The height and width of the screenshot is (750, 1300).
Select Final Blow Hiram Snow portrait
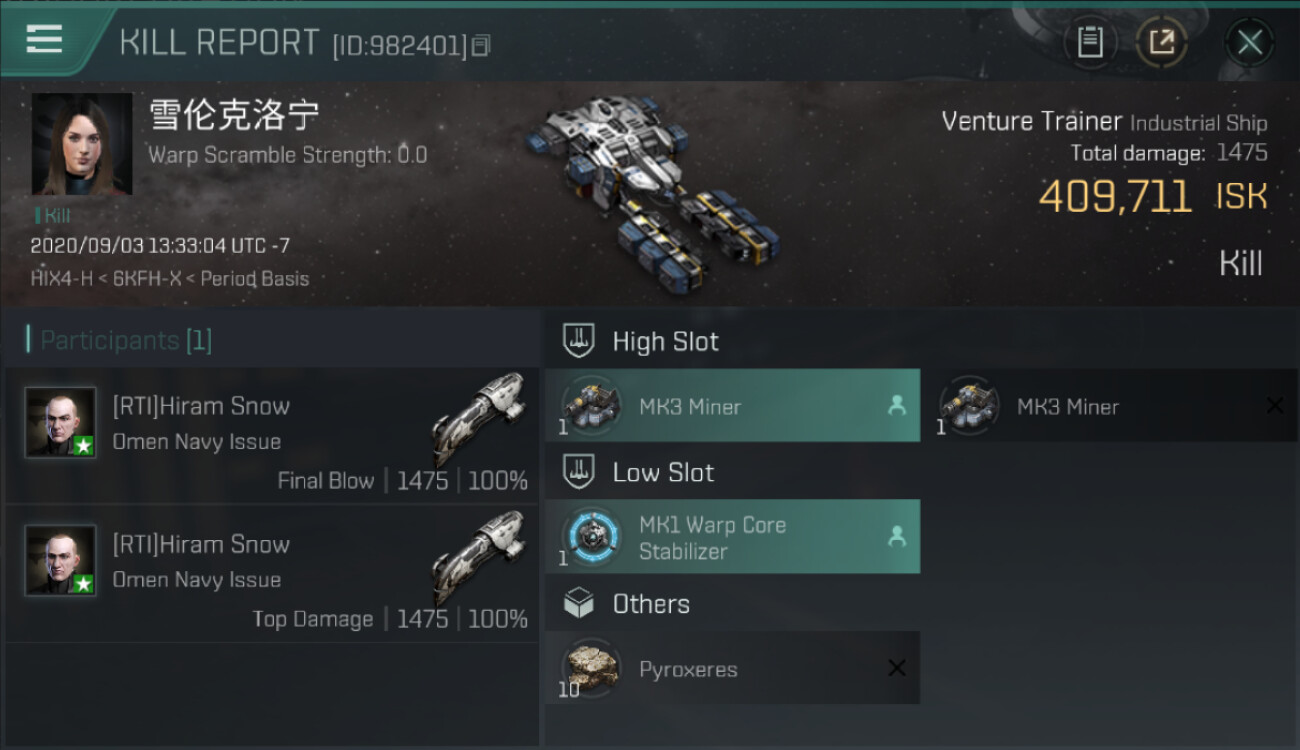tap(61, 423)
